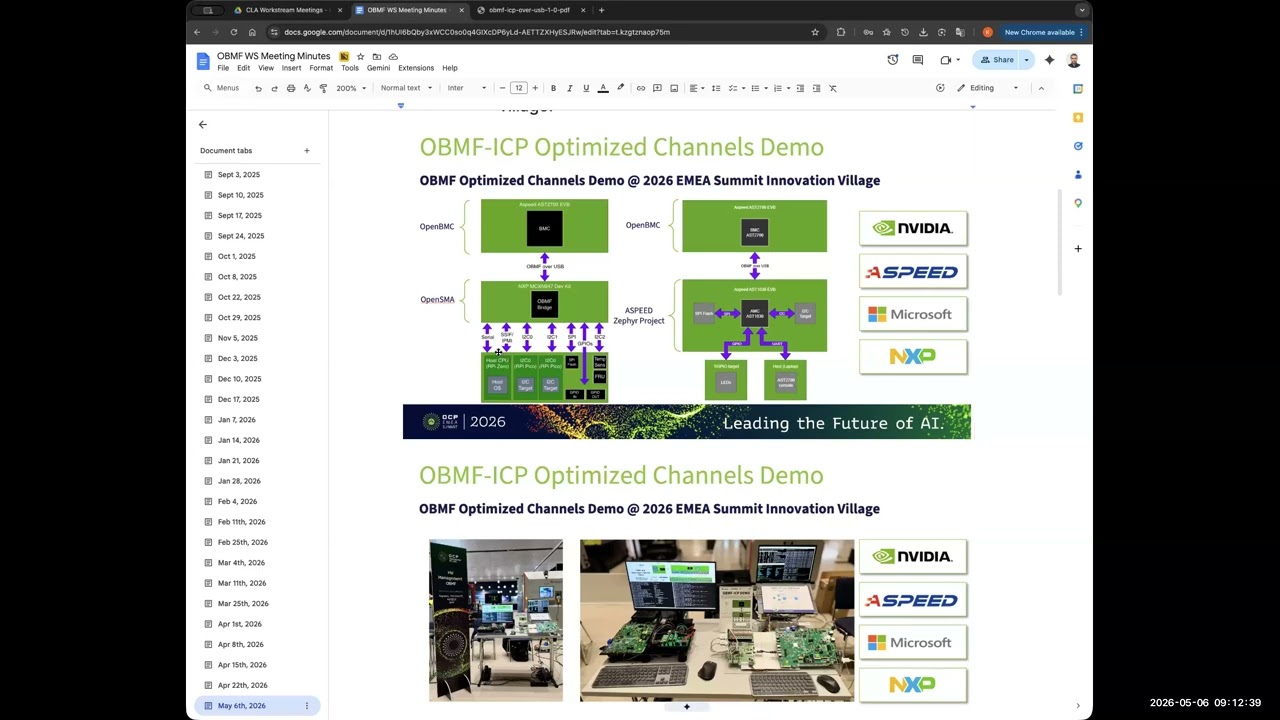Open the Insert menu

click(291, 68)
